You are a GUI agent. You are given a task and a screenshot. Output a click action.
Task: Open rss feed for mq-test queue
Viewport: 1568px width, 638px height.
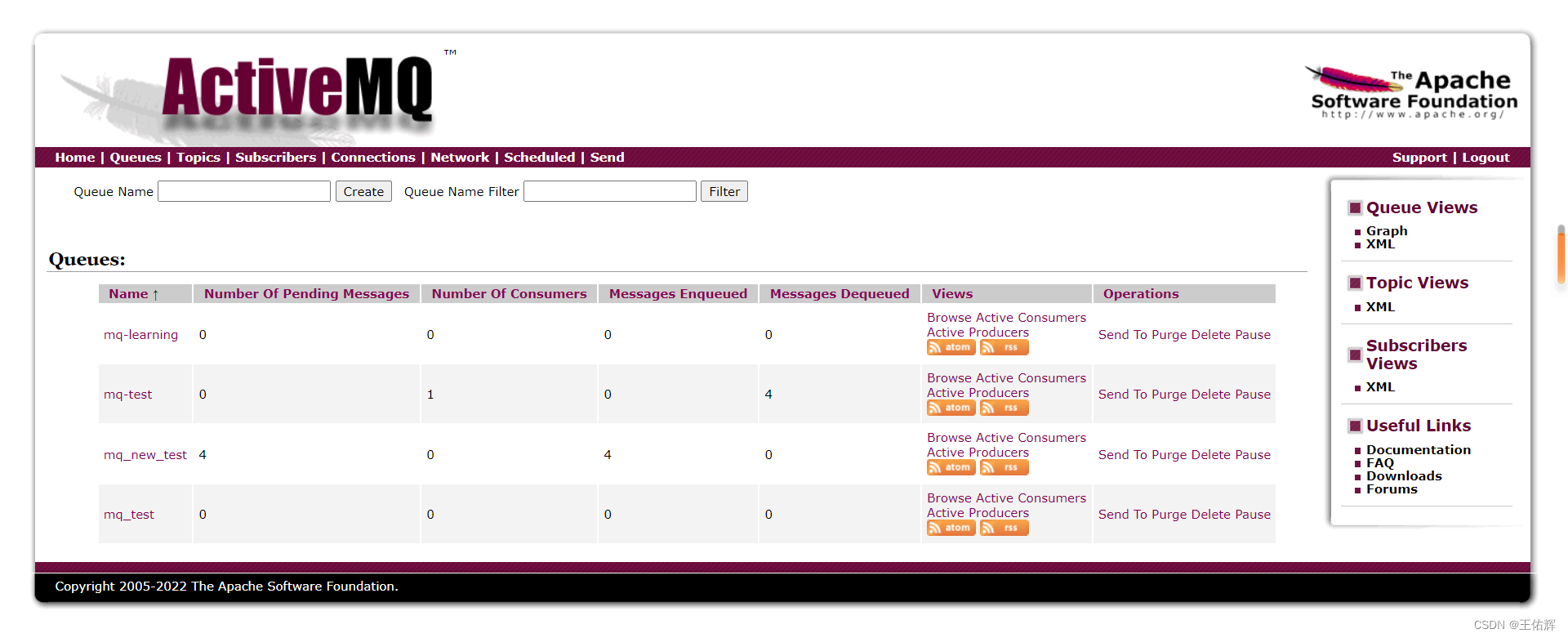click(1004, 408)
